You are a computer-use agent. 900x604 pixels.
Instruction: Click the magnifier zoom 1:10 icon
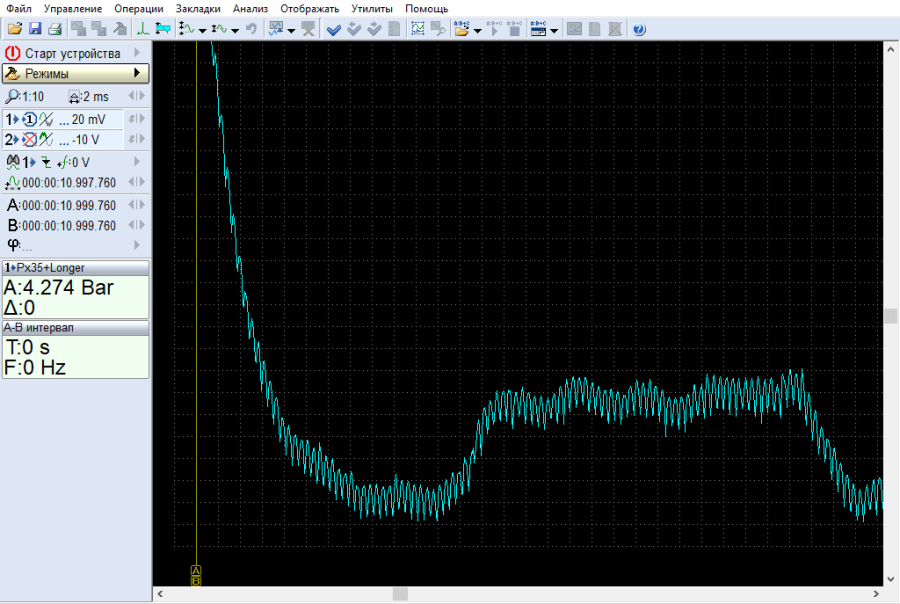point(12,97)
